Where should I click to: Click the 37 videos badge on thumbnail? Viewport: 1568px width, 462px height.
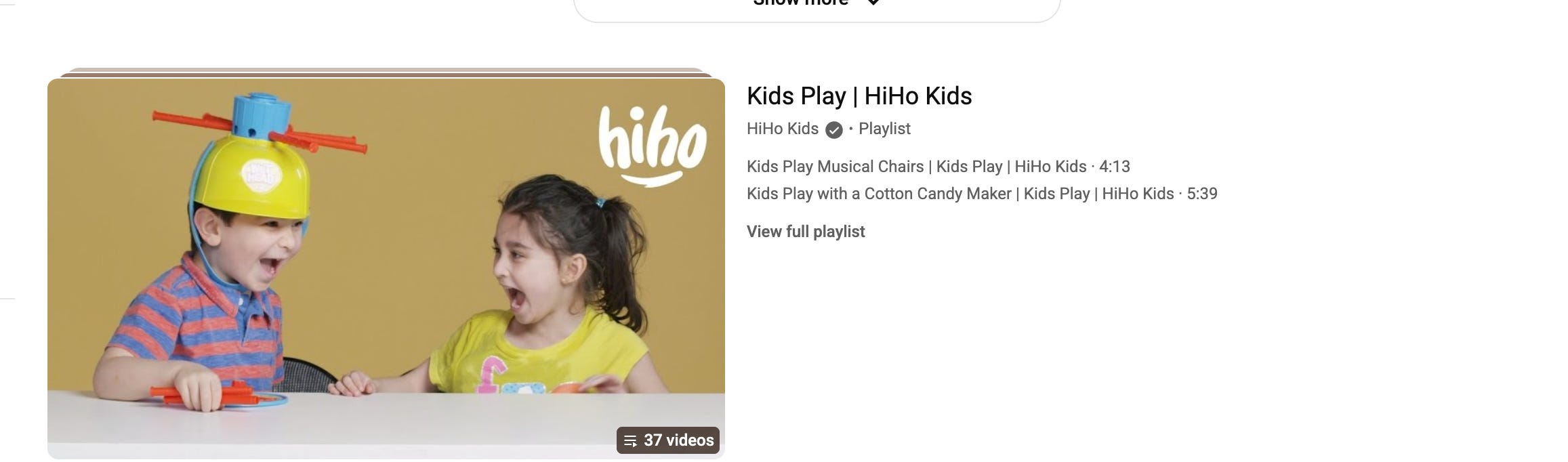(x=668, y=440)
